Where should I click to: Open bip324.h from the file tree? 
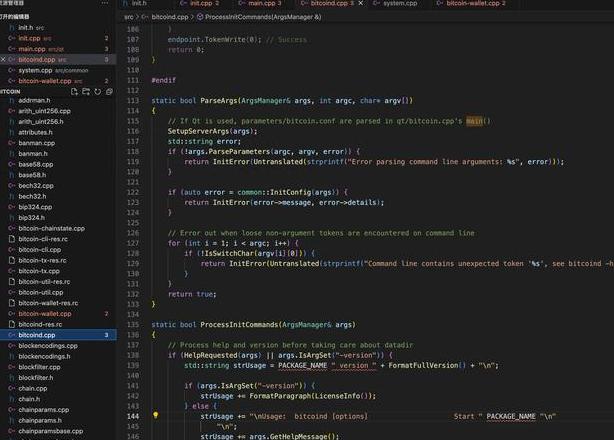58,218
